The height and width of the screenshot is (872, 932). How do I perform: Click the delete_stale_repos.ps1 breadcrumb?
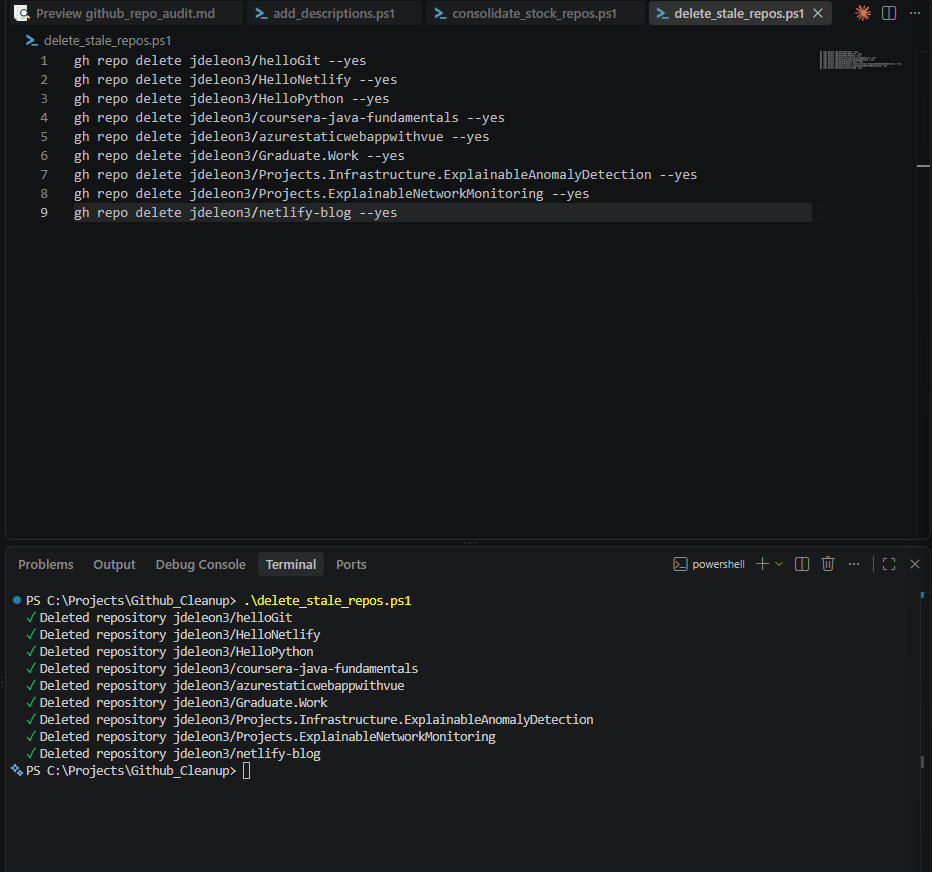(x=107, y=40)
